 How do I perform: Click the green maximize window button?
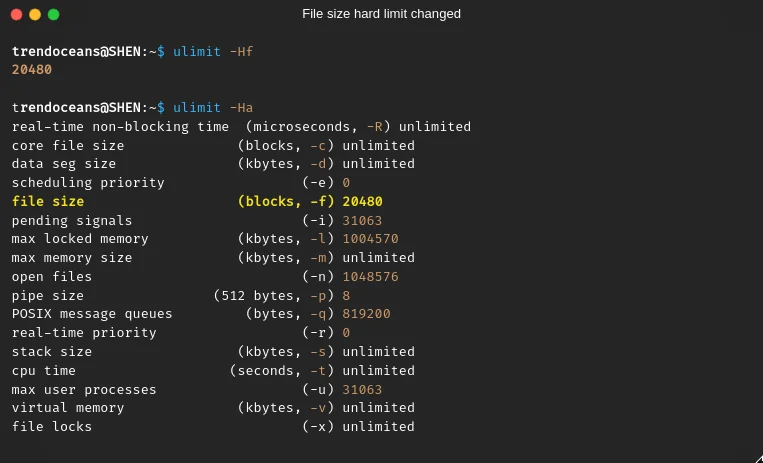tap(53, 14)
